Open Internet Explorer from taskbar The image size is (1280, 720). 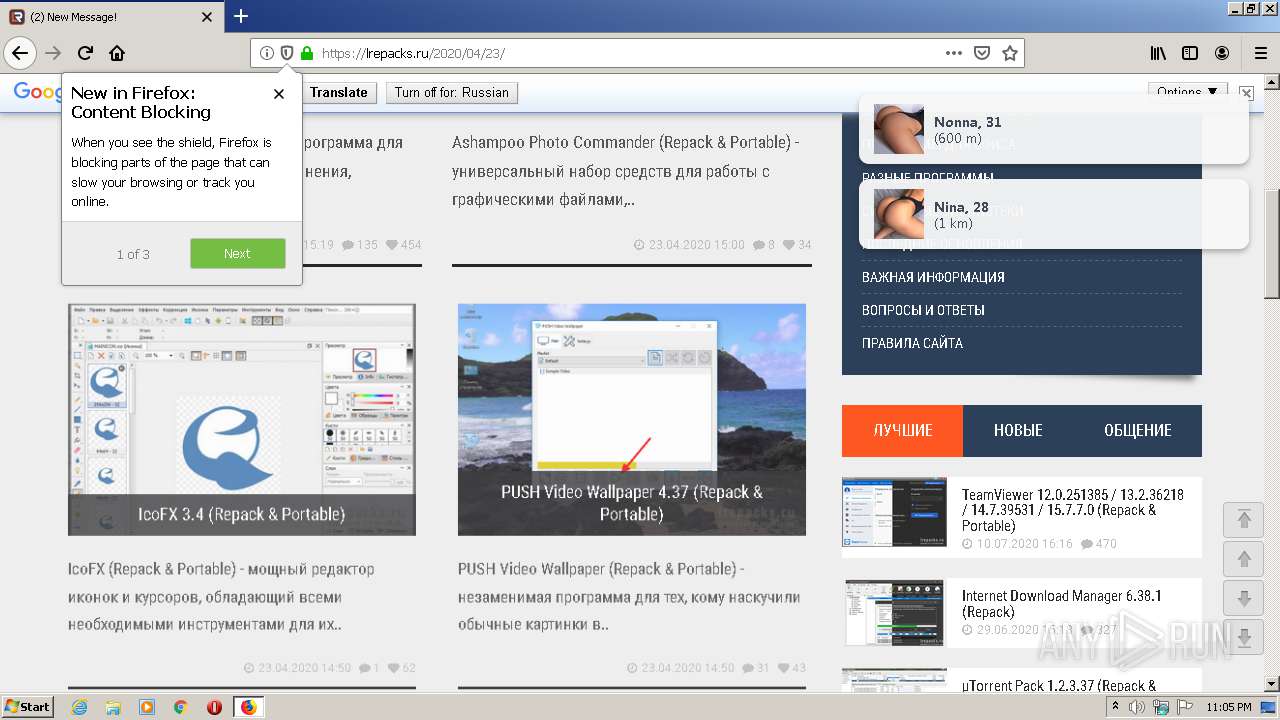[79, 707]
